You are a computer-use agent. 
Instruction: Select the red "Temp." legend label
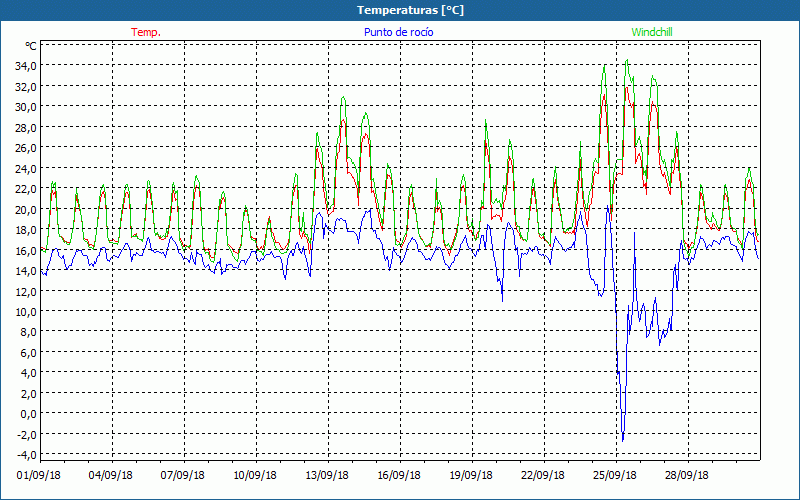[x=146, y=32]
